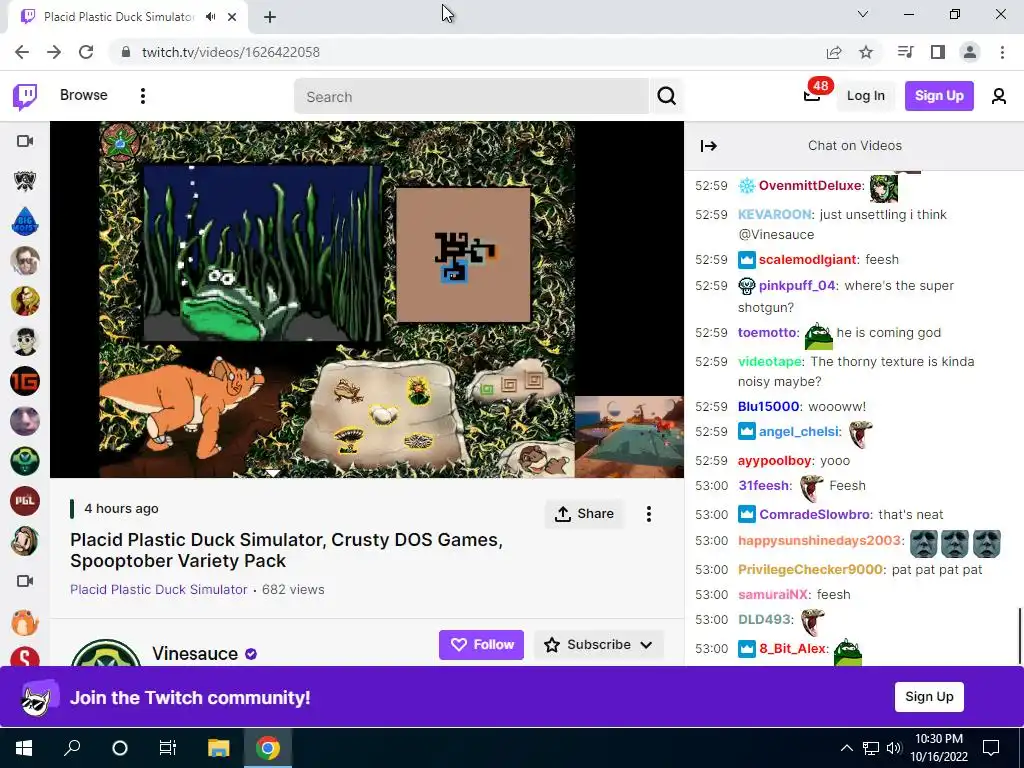This screenshot has width=1024, height=768.
Task: Click the recommended channels camera icon lower in sidebar
Action: (x=25, y=581)
